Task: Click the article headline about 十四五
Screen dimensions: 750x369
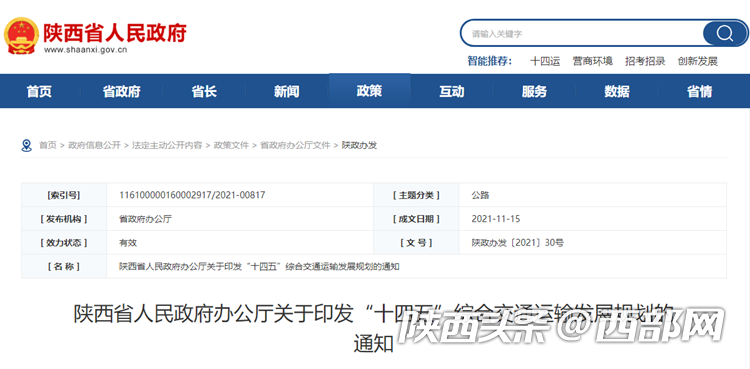Action: [x=374, y=328]
